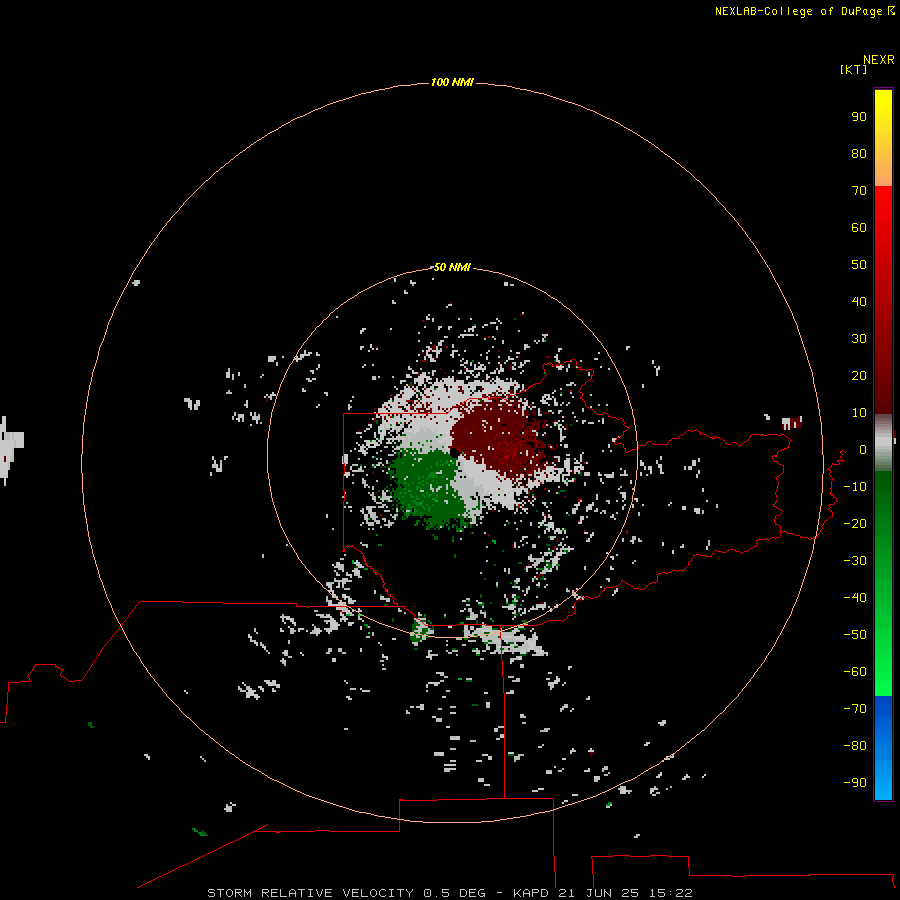Click the 90 value on velocity scale
This screenshot has width=900, height=900.
859,117
